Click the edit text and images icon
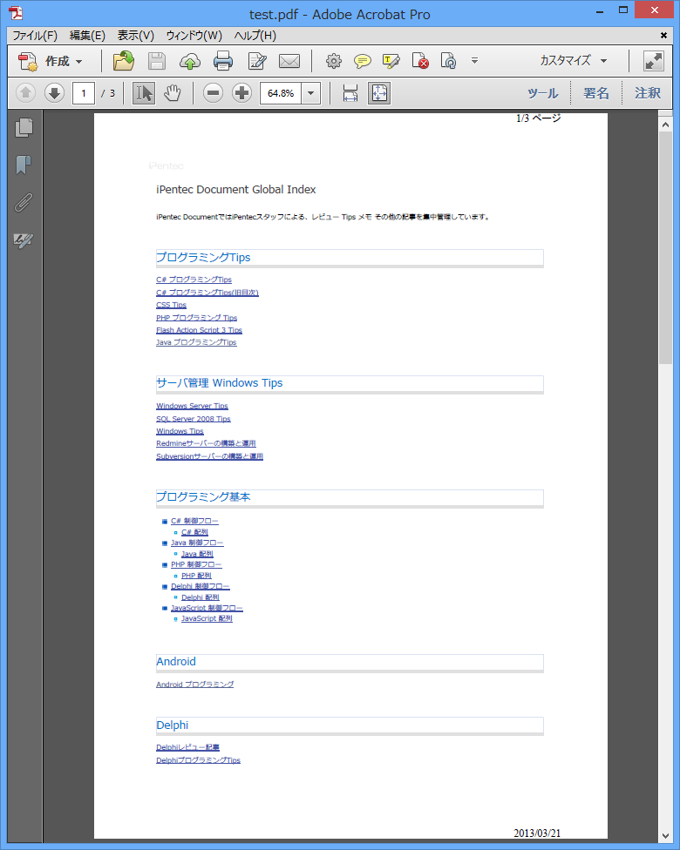Image resolution: width=680 pixels, height=850 pixels. click(x=257, y=61)
